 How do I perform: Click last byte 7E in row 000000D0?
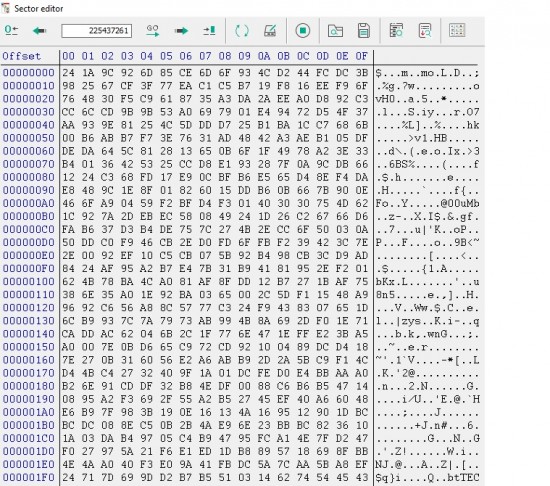(361, 243)
